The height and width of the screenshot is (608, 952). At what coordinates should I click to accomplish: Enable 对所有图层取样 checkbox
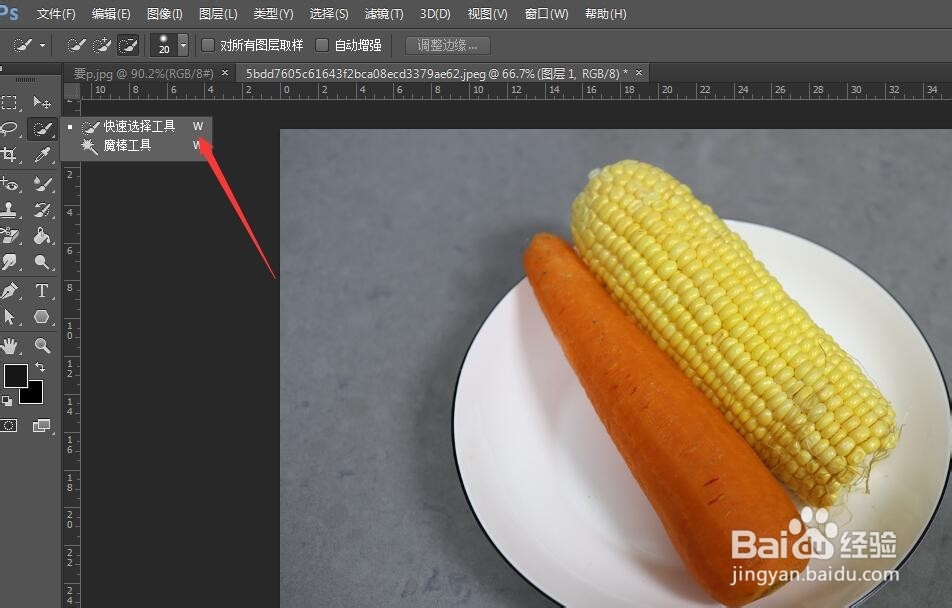point(208,45)
